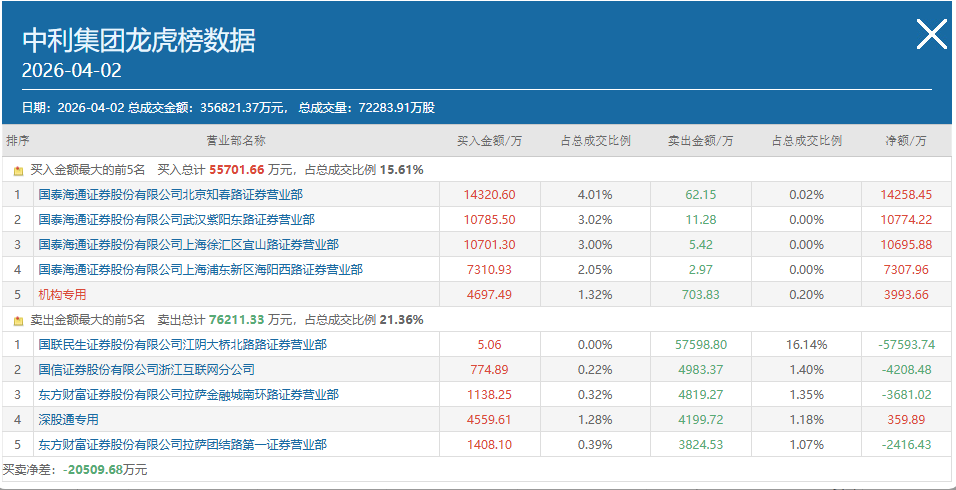The image size is (956, 490).
Task: Click the 买入金额/万 column header
Action: tap(490, 141)
